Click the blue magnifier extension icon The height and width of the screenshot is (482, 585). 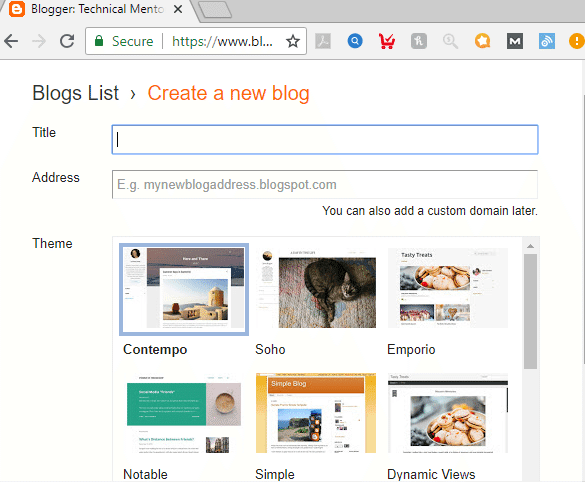click(x=355, y=41)
